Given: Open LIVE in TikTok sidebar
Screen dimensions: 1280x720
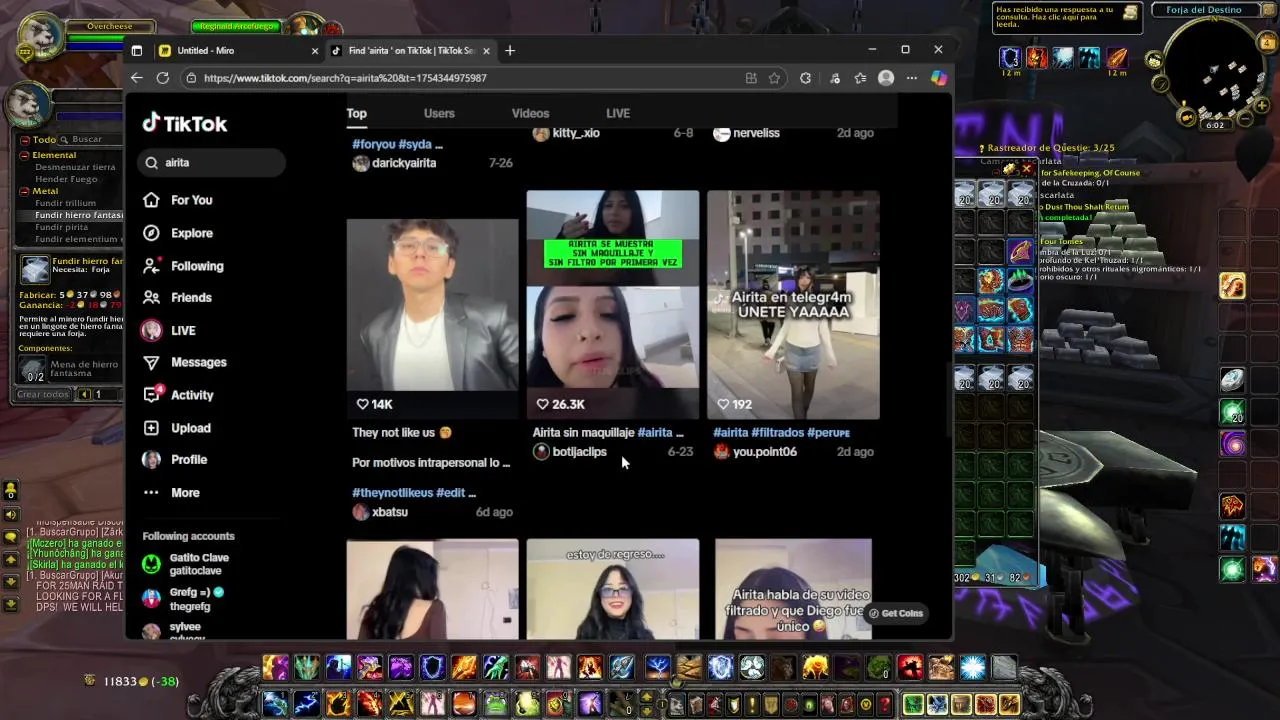Looking at the screenshot, I should (169, 330).
